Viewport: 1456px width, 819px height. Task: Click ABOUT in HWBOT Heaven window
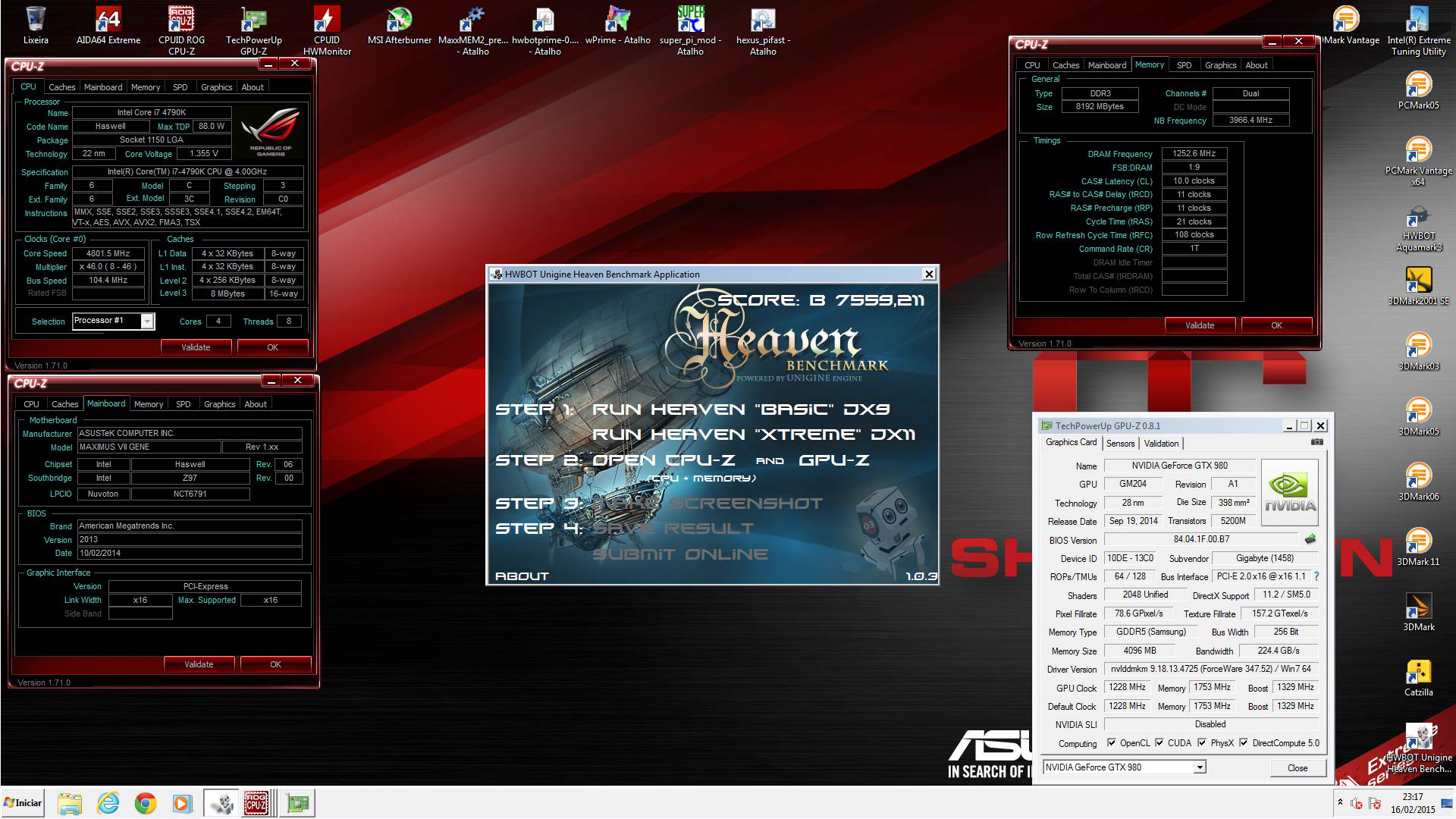(x=522, y=576)
